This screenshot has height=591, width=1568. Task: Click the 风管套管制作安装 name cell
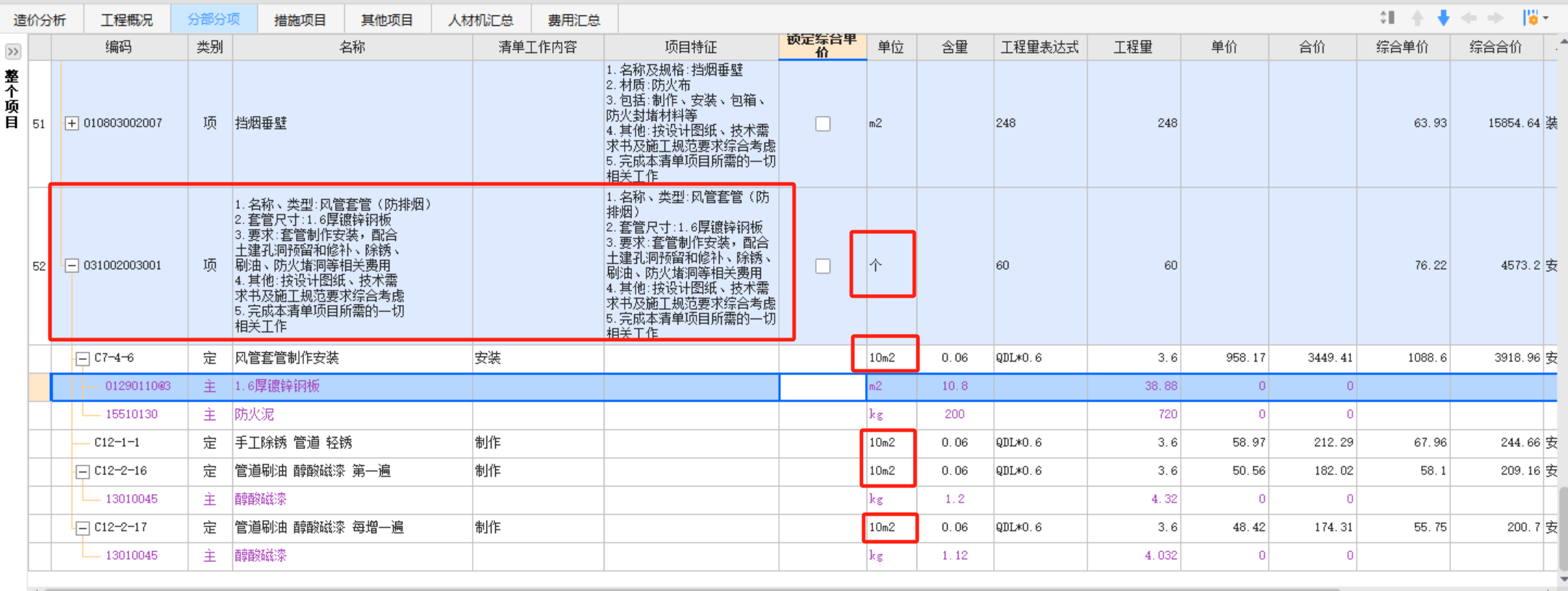[353, 359]
